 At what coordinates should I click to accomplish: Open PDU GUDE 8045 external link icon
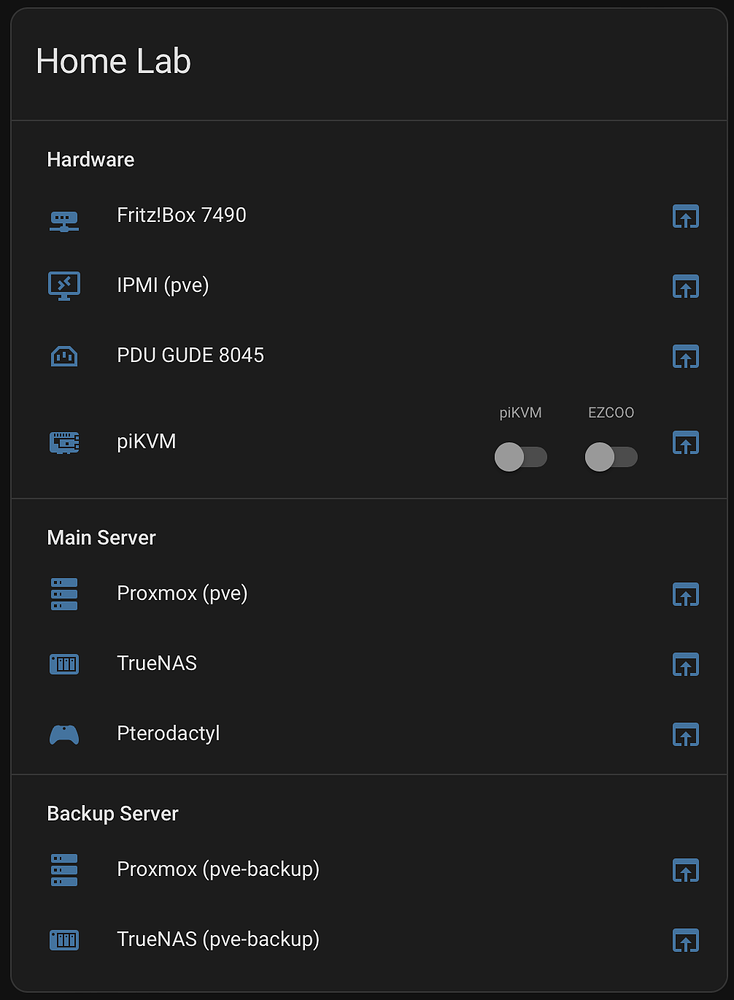point(686,357)
